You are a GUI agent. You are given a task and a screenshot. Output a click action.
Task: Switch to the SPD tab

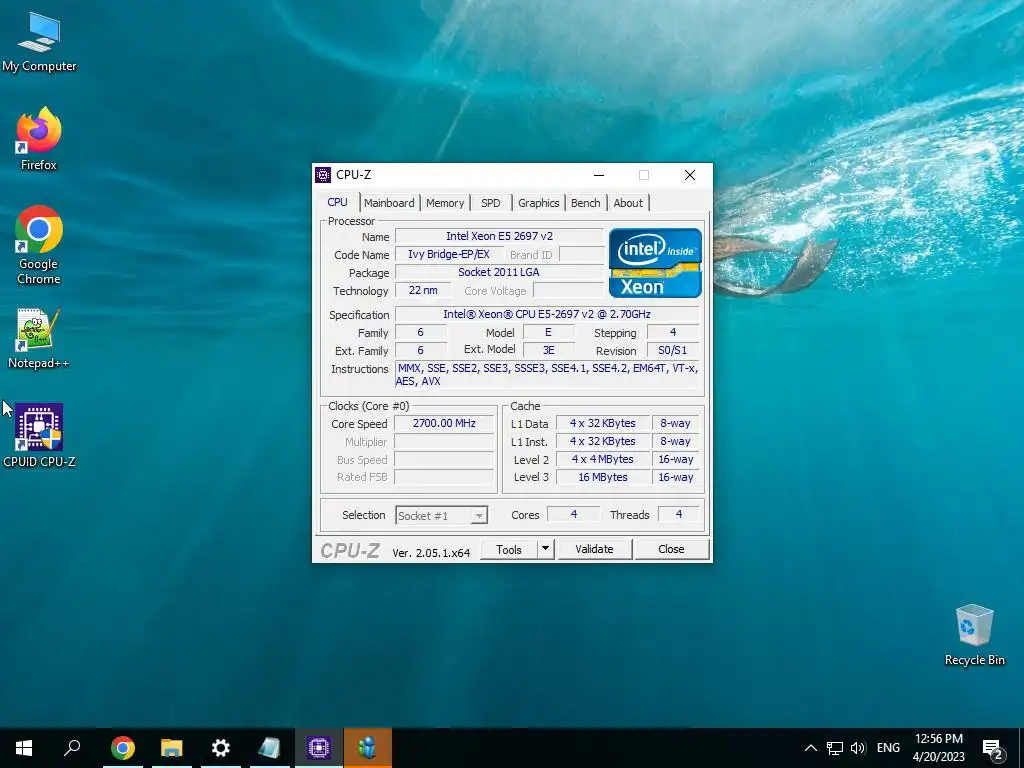click(x=490, y=203)
